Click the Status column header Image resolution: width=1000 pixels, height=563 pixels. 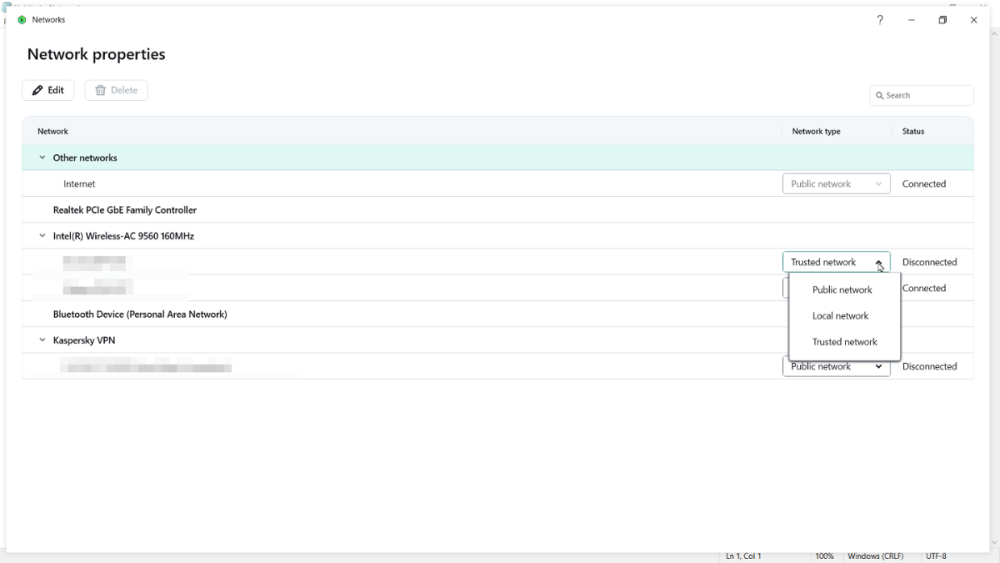[913, 131]
